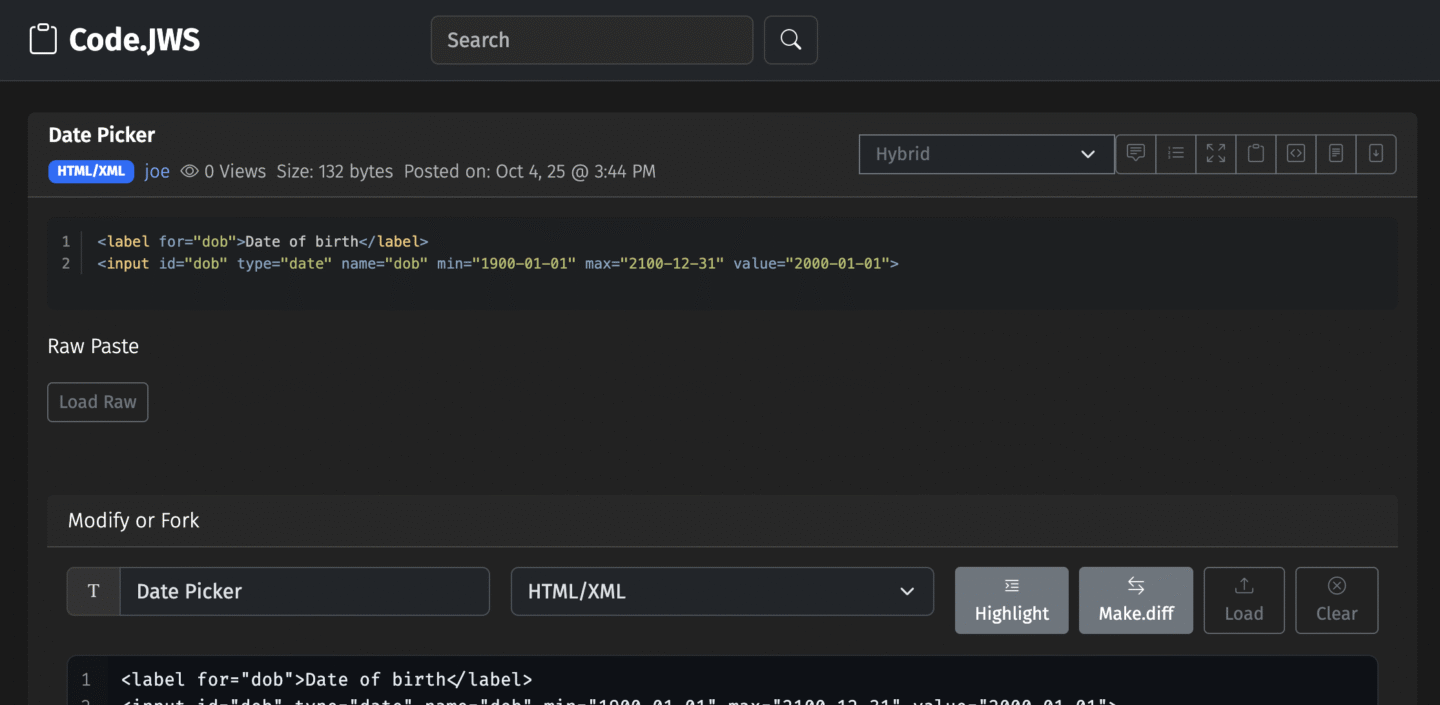Open the Hybrid theme dropdown
Screen dimensions: 1440x705
pyautogui.click(x=986, y=154)
